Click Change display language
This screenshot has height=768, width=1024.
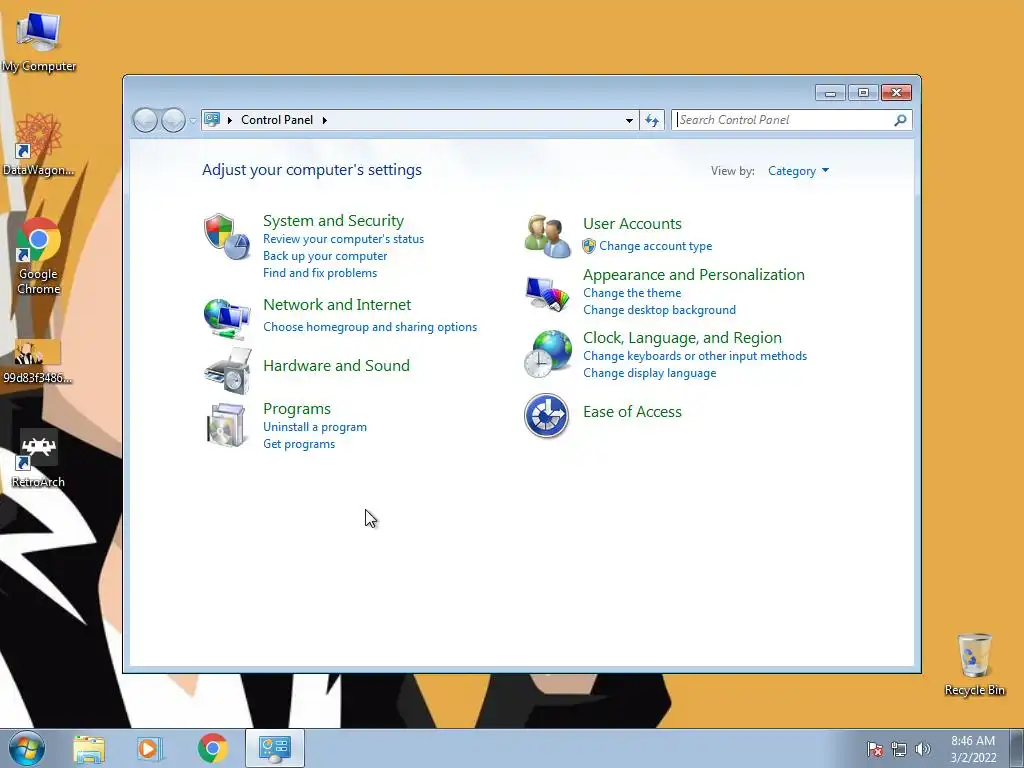point(650,373)
